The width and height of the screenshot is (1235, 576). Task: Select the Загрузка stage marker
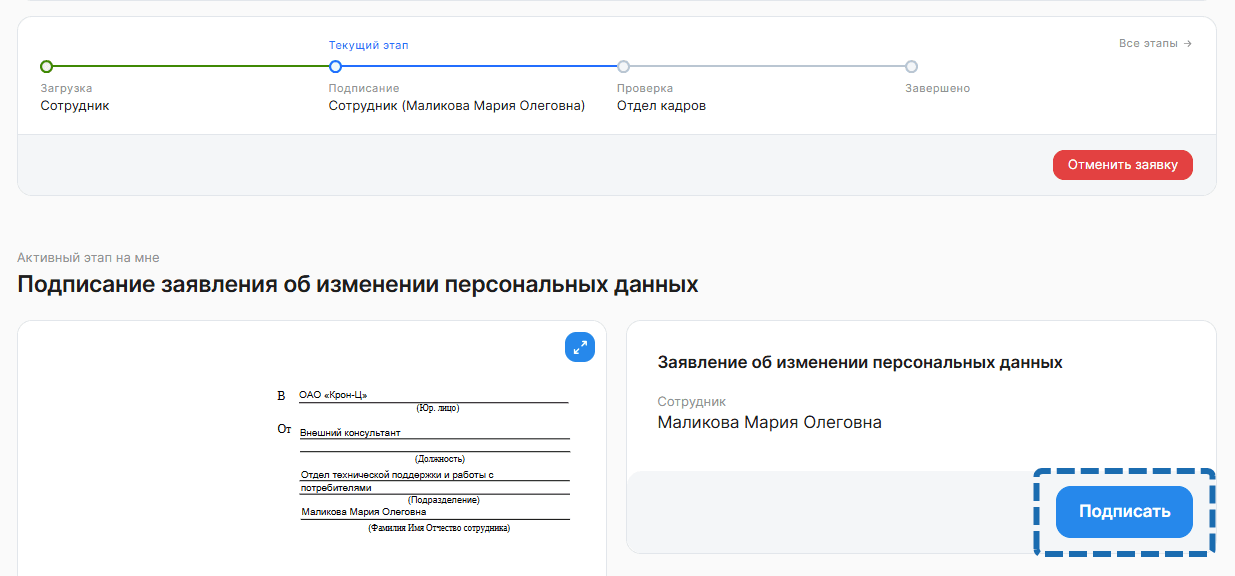(x=46, y=67)
